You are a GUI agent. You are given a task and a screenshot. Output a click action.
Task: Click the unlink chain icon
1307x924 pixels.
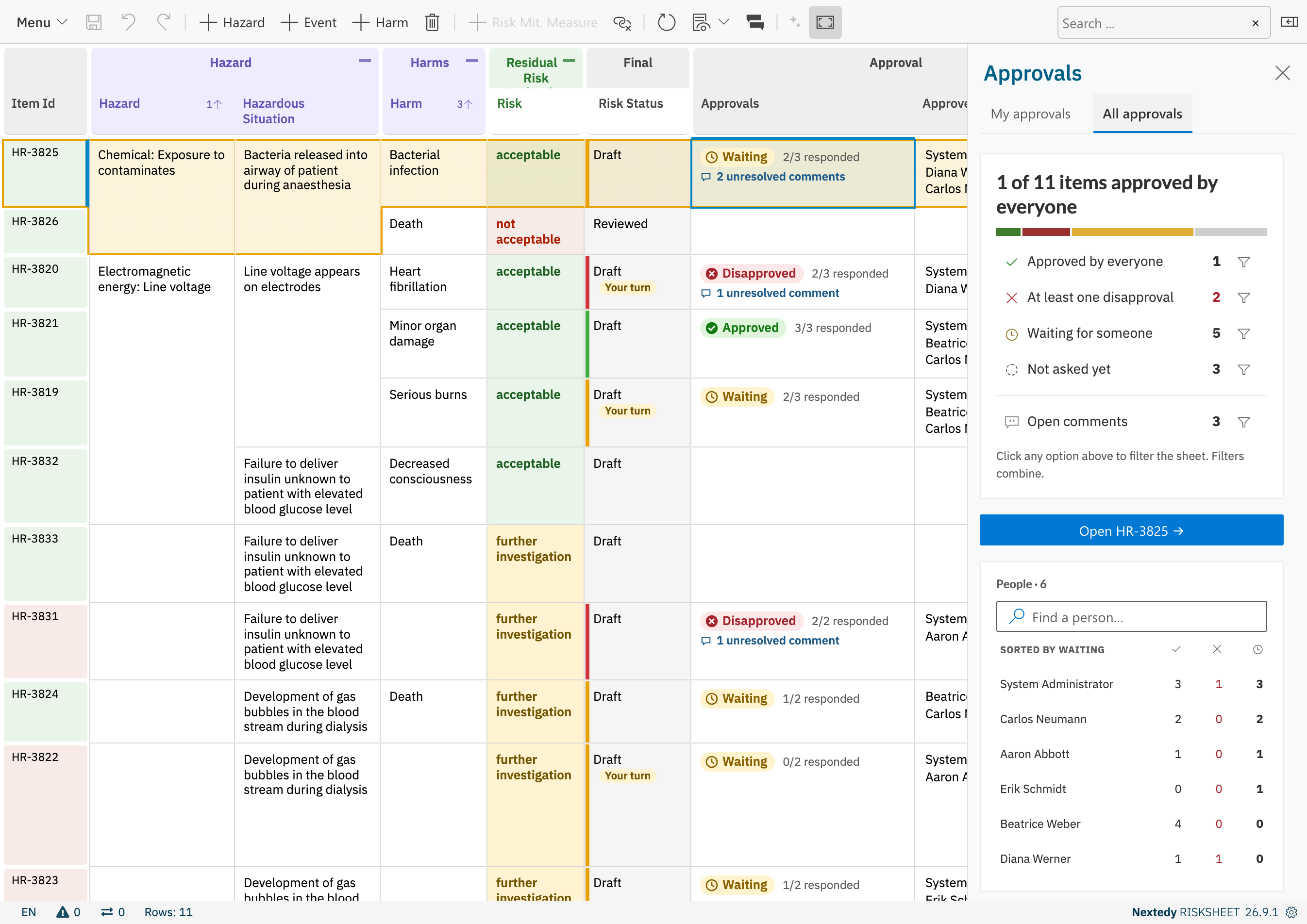(x=622, y=23)
